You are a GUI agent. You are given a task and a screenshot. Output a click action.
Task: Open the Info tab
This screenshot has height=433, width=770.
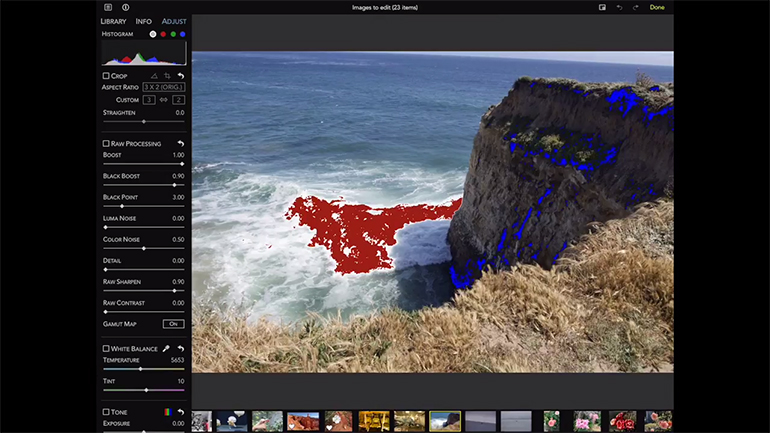click(144, 20)
